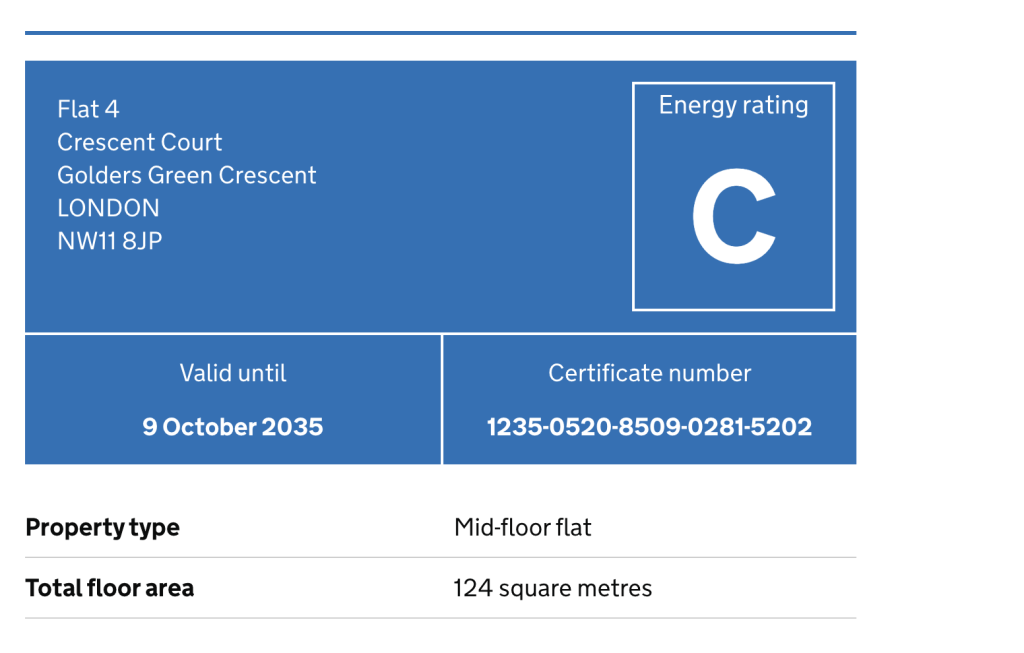Click the white-bordered energy rating box
This screenshot has height=653, width=1024.
(x=733, y=196)
